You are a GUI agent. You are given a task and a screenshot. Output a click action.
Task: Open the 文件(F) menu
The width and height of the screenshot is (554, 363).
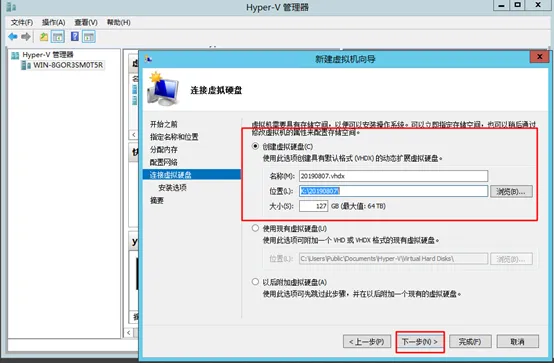pos(22,23)
